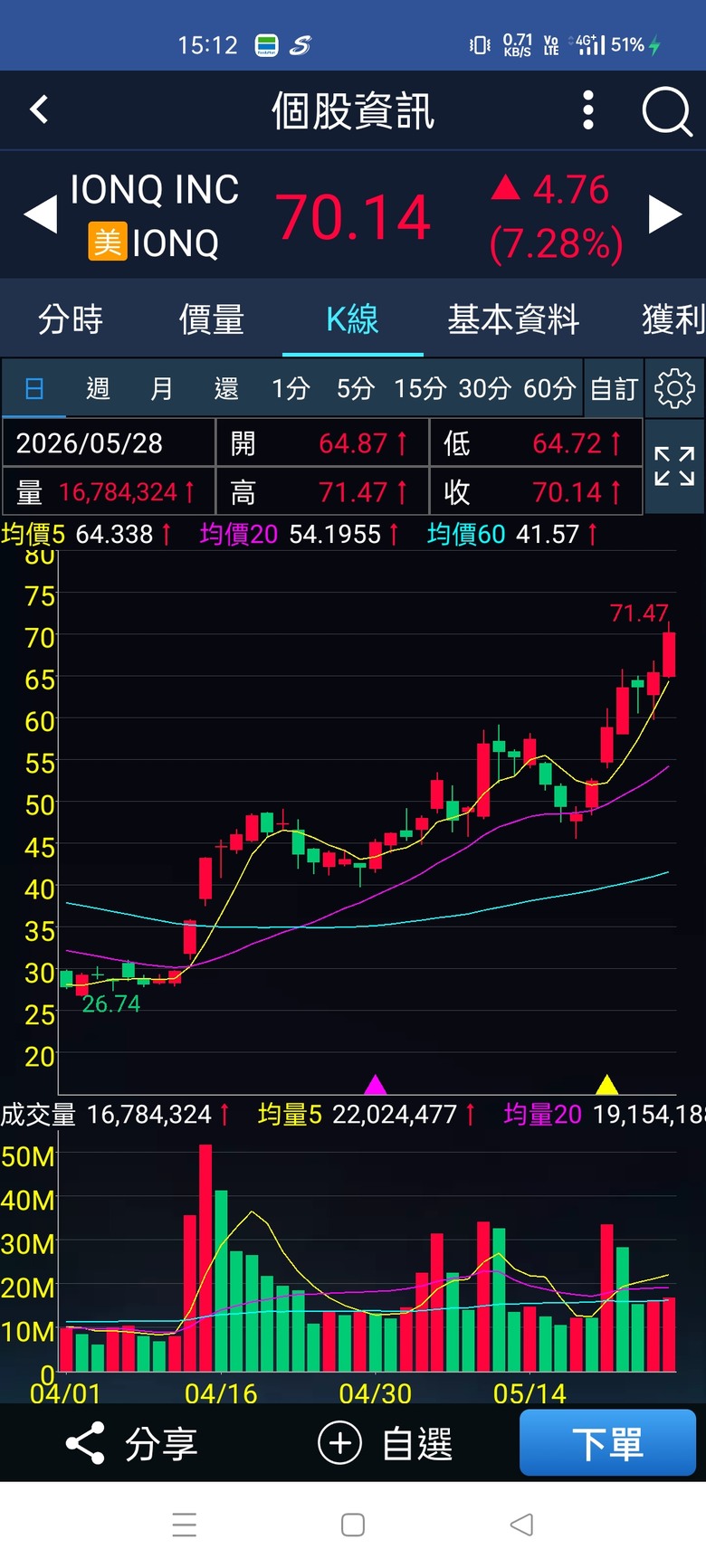Image resolution: width=706 pixels, height=1568 pixels.
Task: Tap the low price 64.72
Action: coord(567,443)
